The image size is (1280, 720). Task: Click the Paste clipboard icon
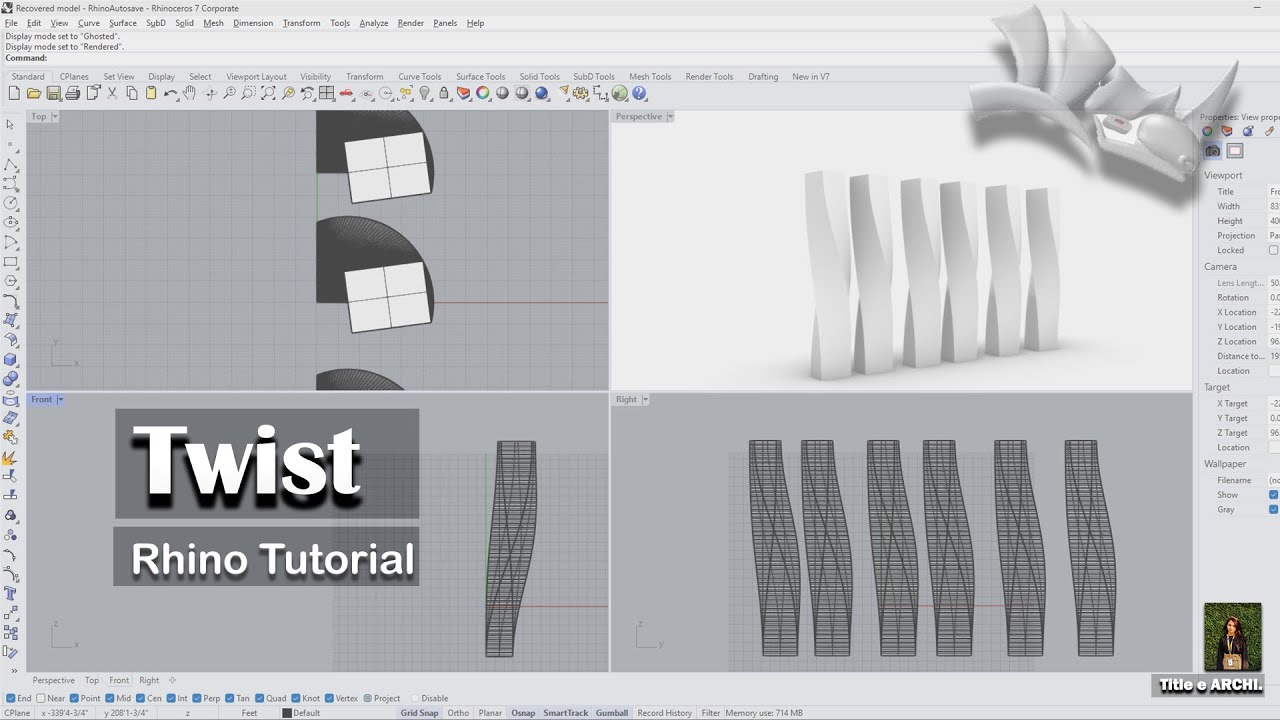point(151,93)
